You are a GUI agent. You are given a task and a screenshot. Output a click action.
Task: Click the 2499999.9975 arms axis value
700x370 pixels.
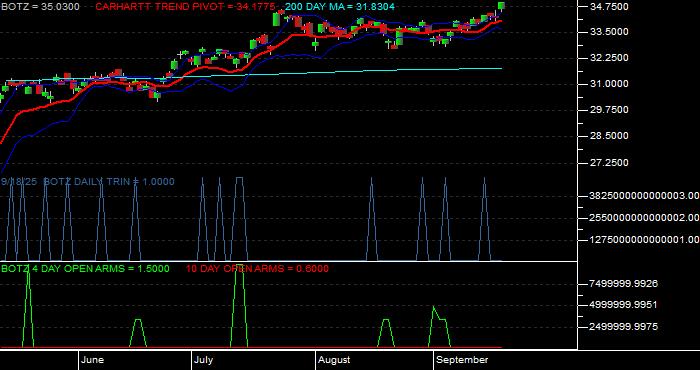[624, 327]
